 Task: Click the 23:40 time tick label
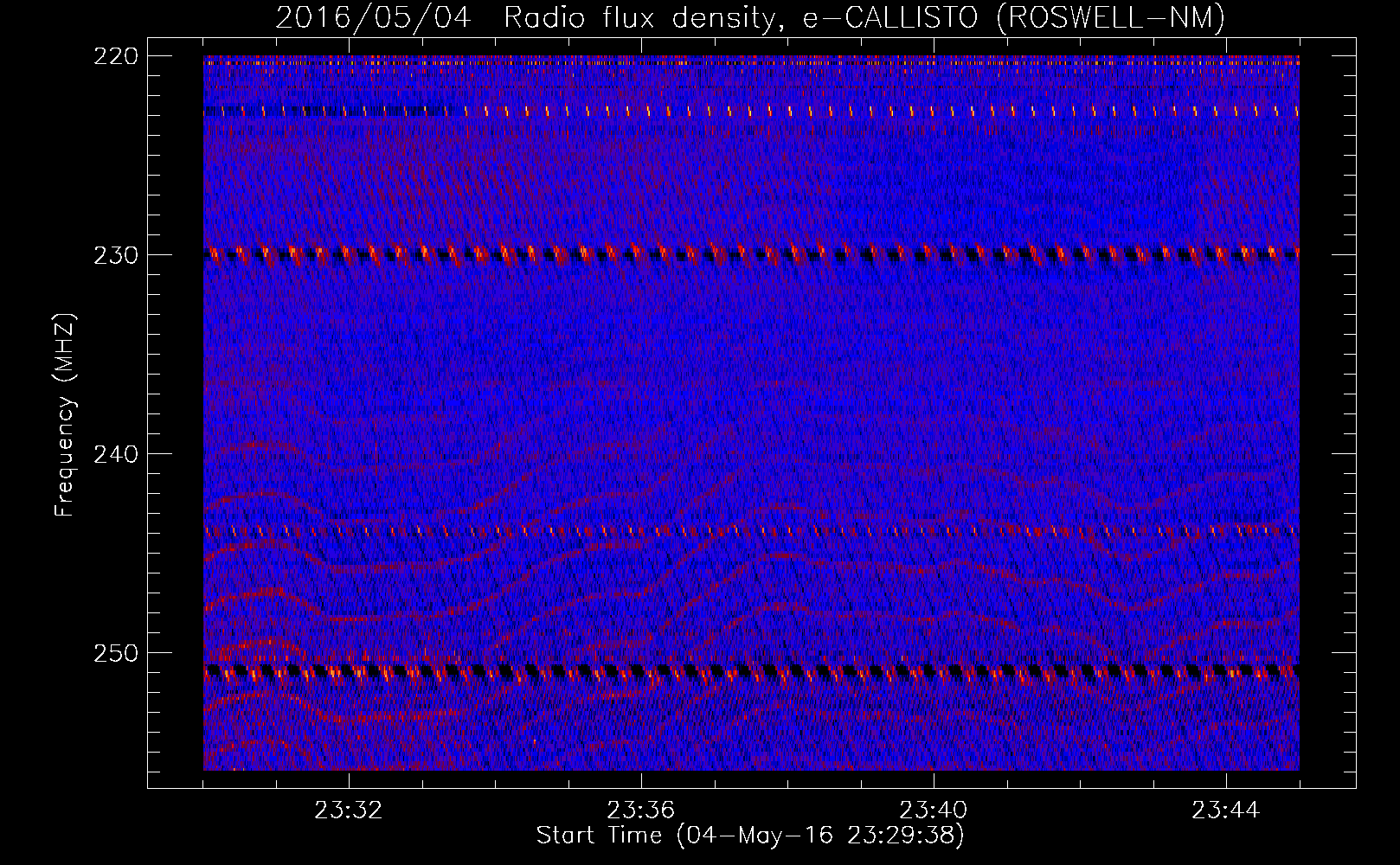[x=933, y=811]
